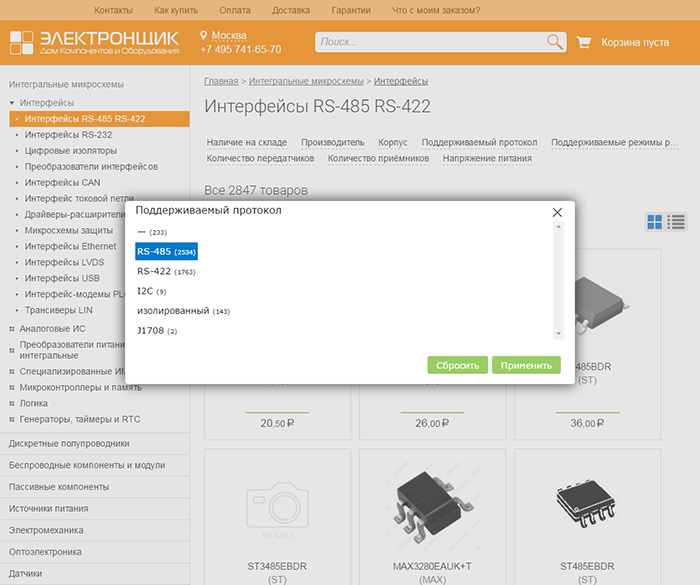
Task: Click the MAX3280EAUK+T product image
Action: pos(432,506)
